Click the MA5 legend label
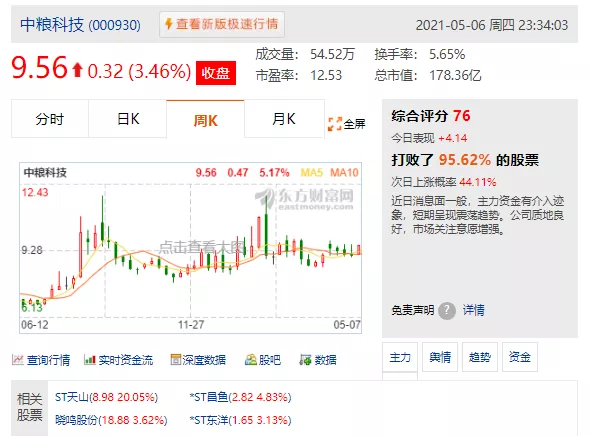Image resolution: width=590 pixels, height=436 pixels. 312,173
